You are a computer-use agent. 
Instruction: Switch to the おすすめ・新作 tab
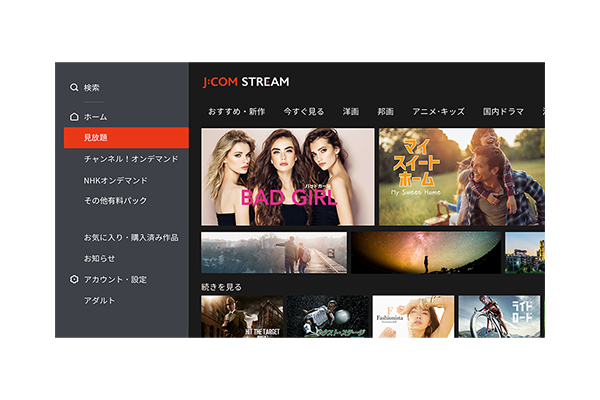tap(236, 111)
